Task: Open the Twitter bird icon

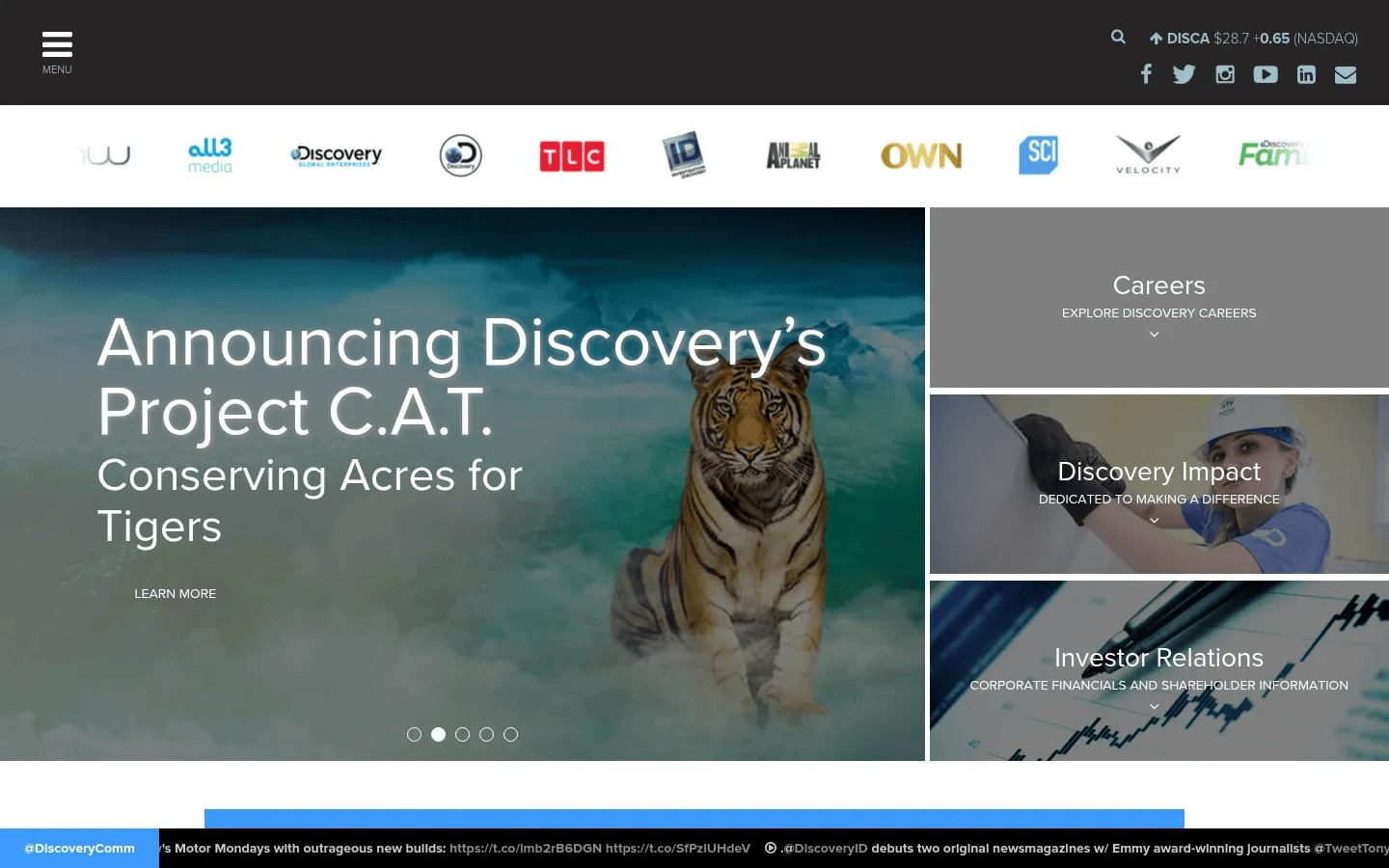Action: [x=1184, y=74]
